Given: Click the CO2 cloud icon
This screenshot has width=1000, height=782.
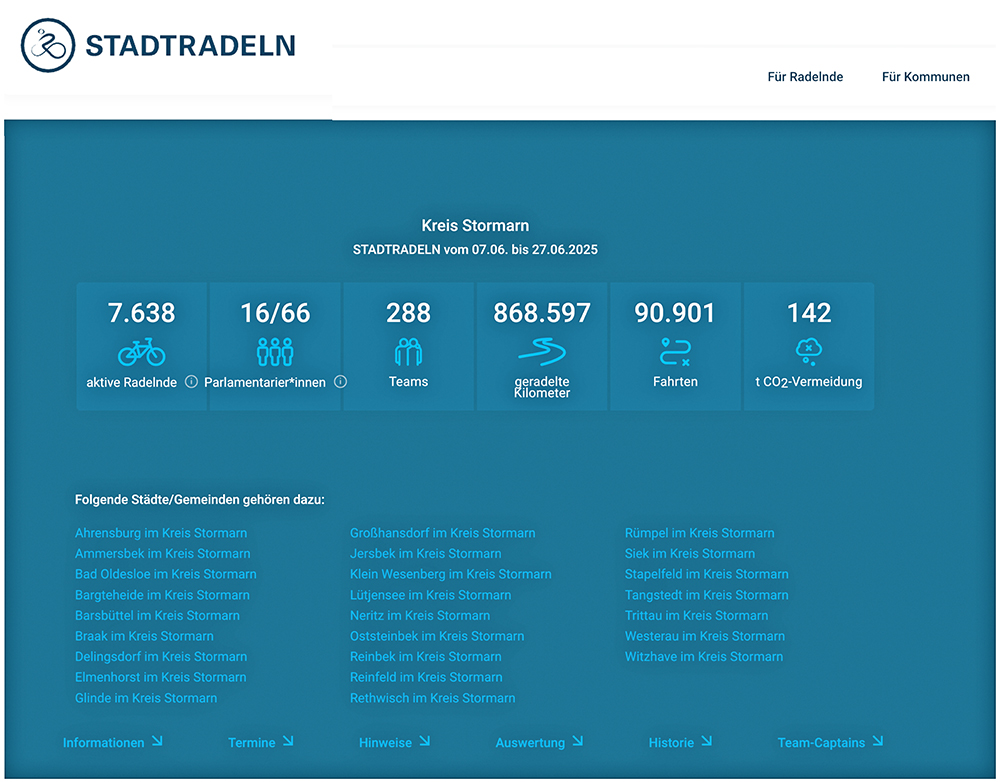Looking at the screenshot, I should [x=809, y=351].
